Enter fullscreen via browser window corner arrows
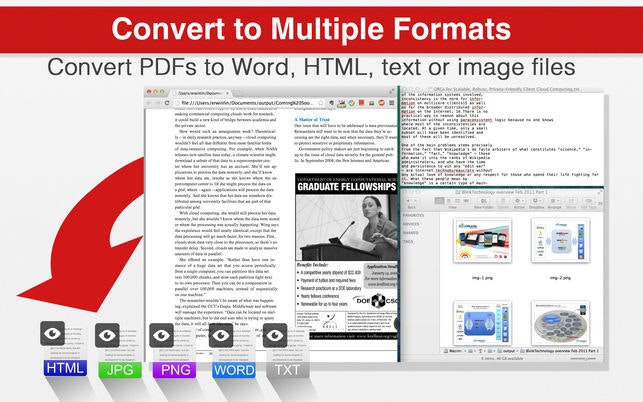643x402 pixels. pos(392,91)
